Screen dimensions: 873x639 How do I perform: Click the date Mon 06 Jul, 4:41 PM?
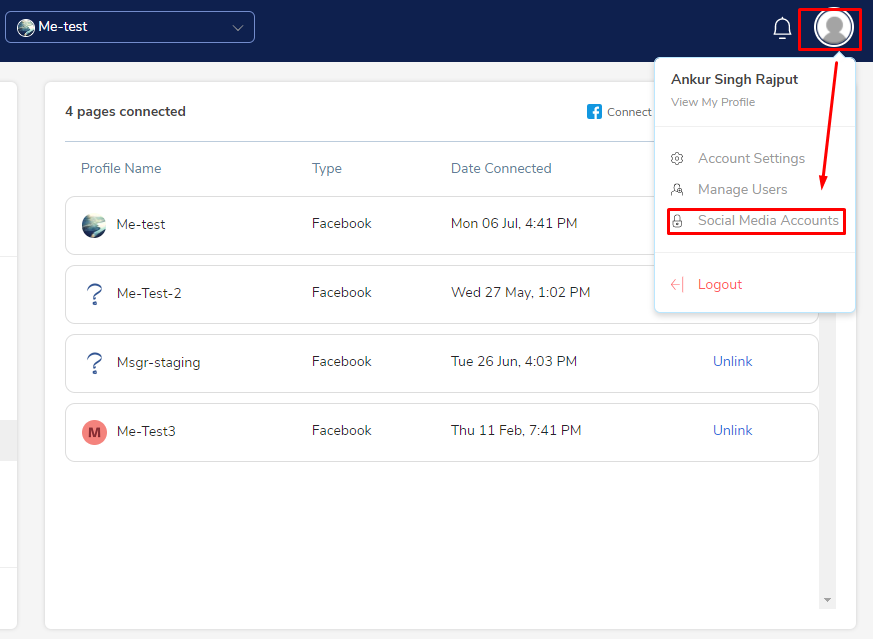pos(514,223)
